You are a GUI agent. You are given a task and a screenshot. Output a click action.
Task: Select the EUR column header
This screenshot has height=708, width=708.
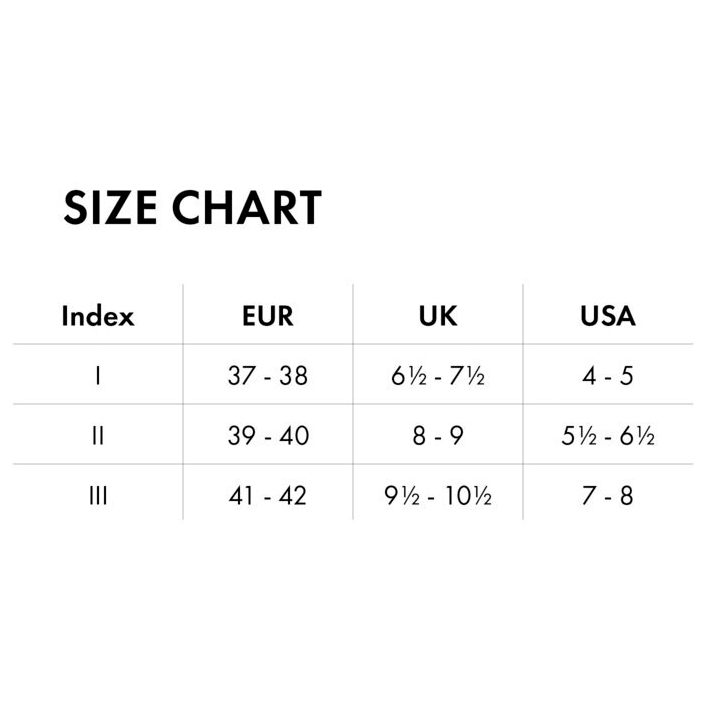(268, 316)
